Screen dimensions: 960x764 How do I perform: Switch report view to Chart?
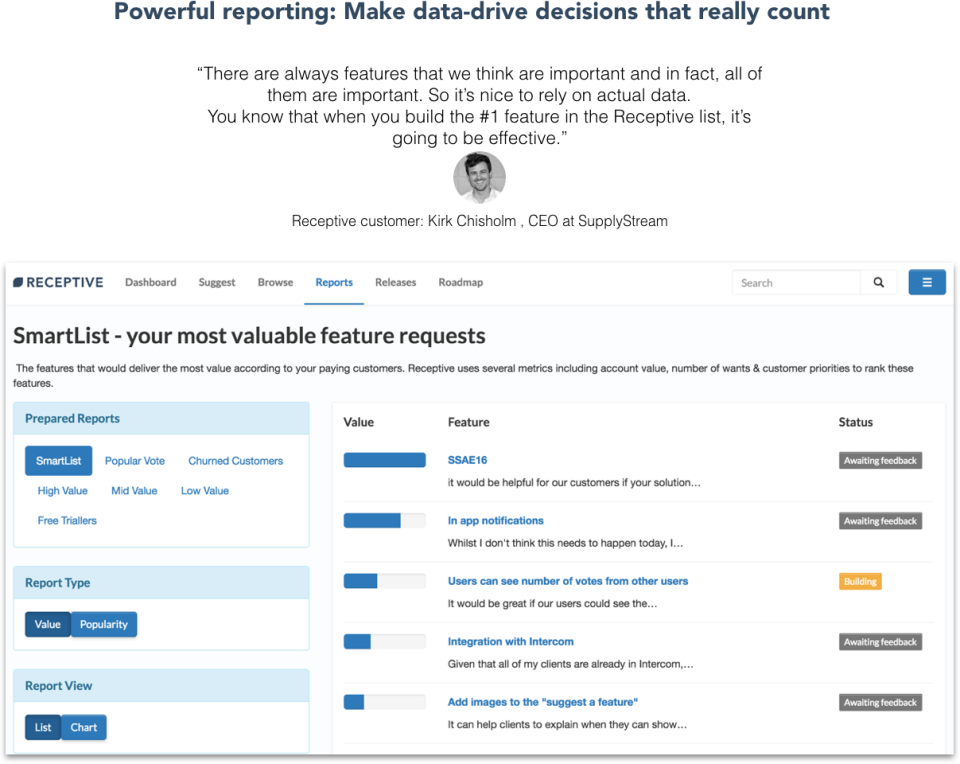tap(84, 727)
